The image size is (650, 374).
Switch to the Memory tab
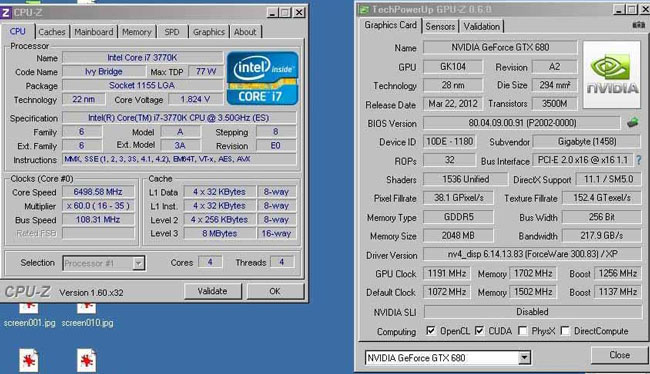pos(137,32)
